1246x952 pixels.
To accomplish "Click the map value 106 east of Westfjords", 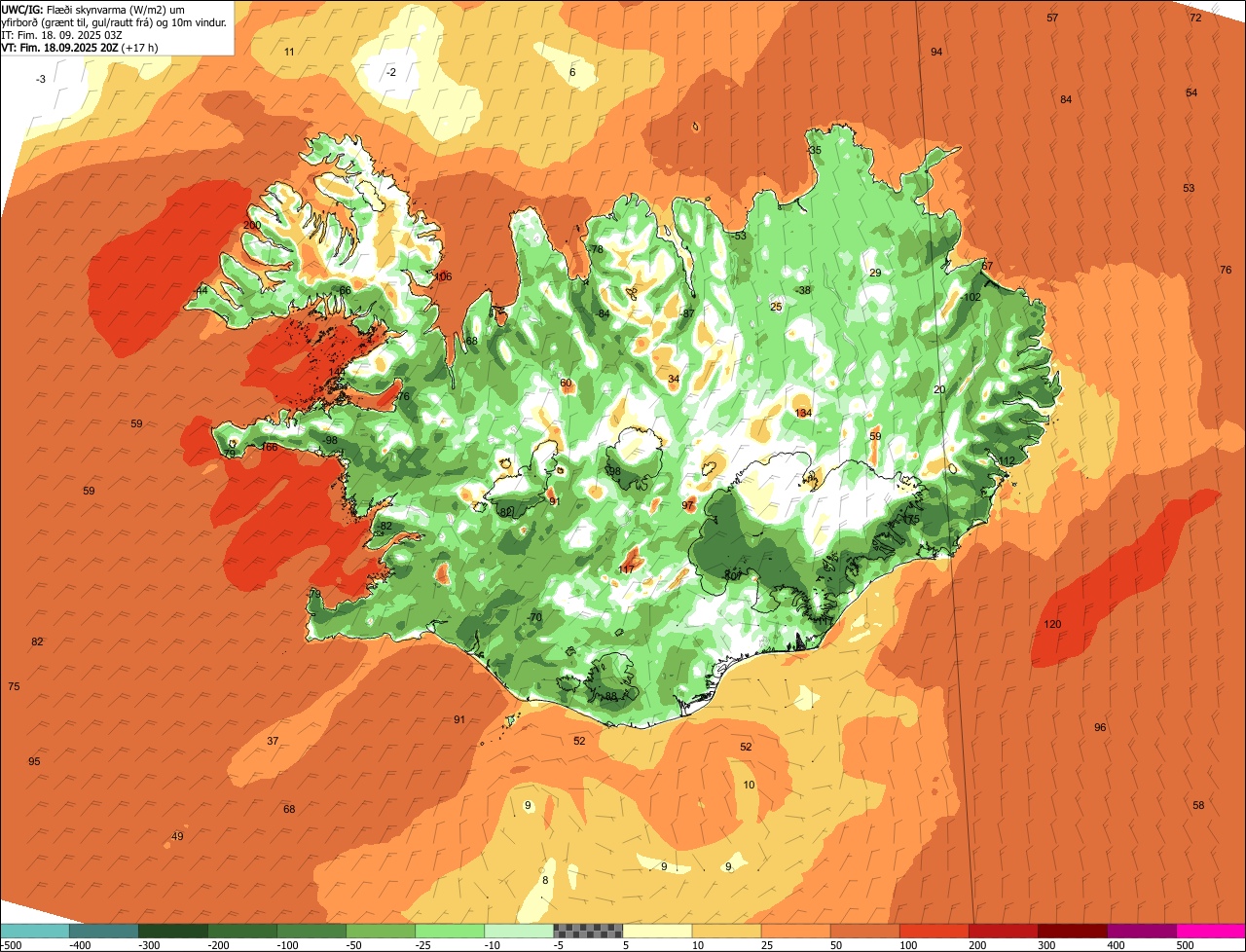I will 443,276.
